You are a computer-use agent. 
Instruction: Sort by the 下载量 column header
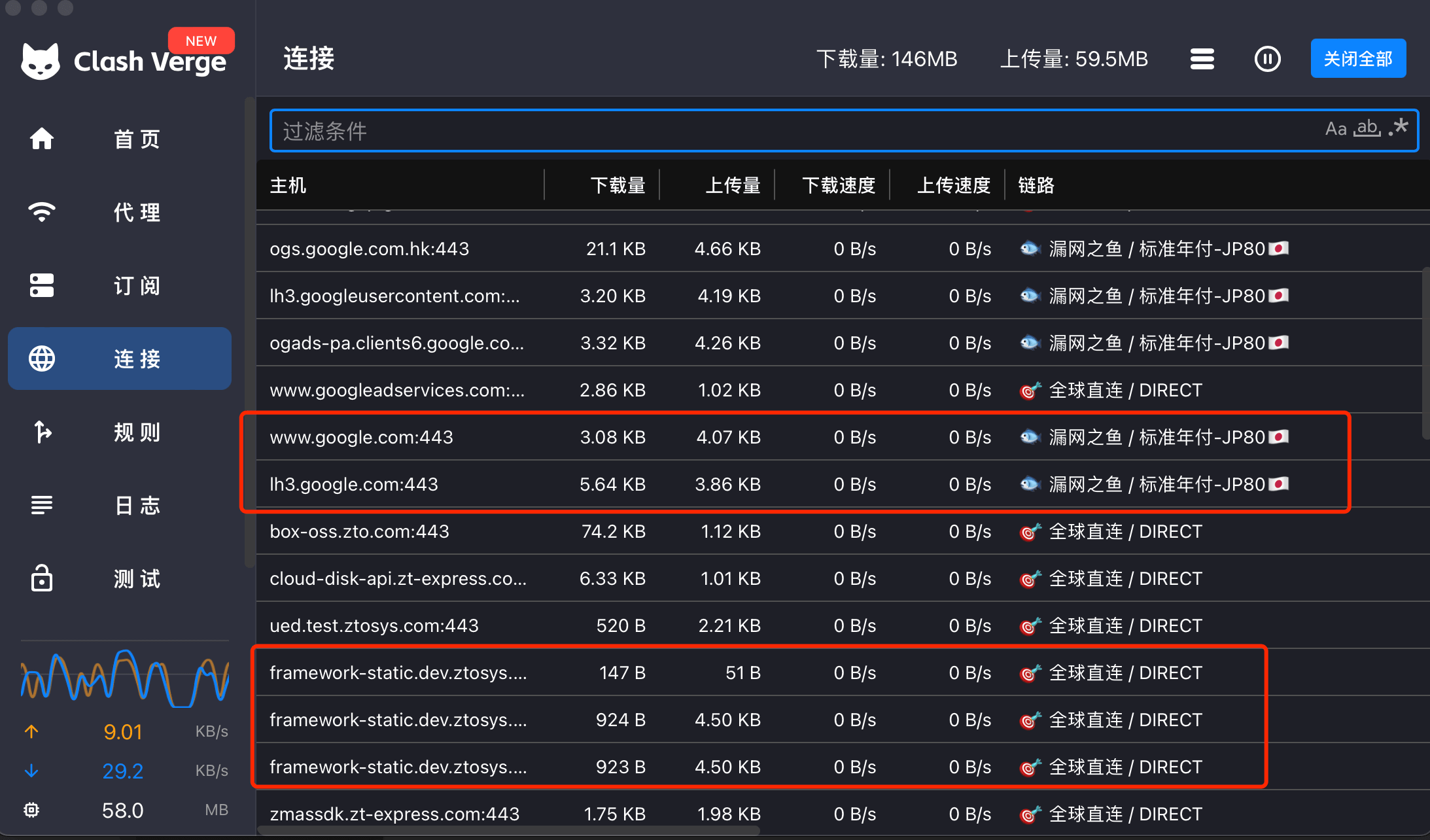(618, 185)
